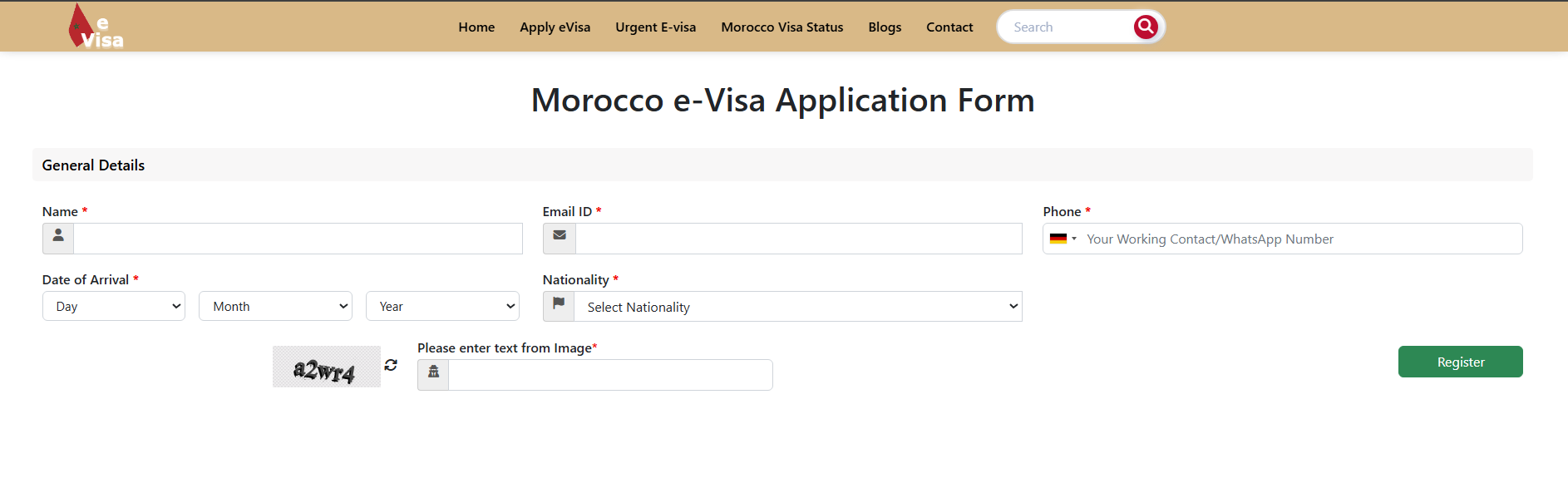Open the phone country flag selector
Image resolution: width=1568 pixels, height=483 pixels.
click(1063, 239)
